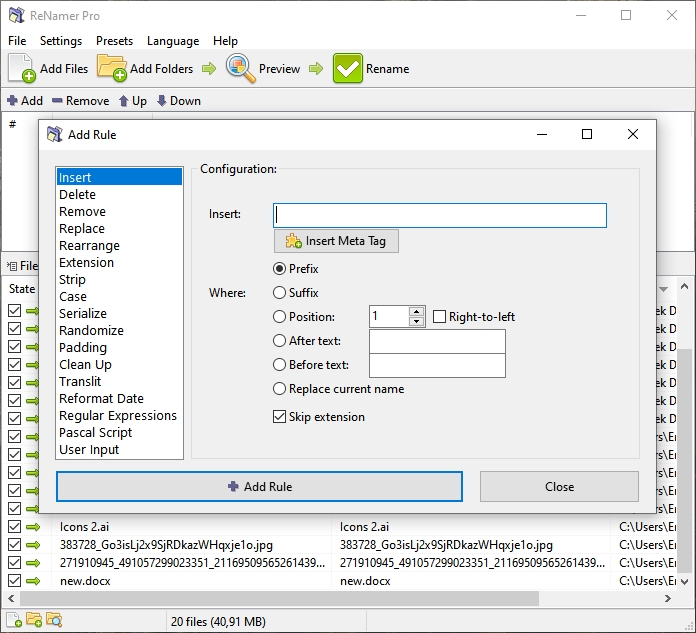Select the Clean Up rule type
Viewport: 696px width, 633px height.
click(x=119, y=364)
